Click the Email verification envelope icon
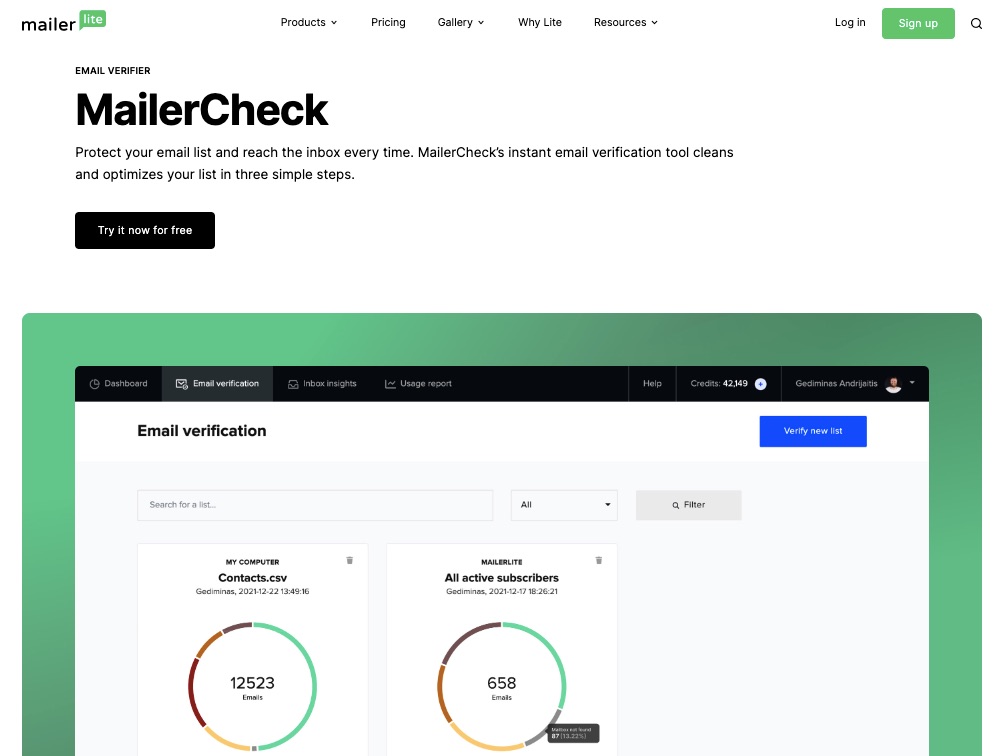 [x=182, y=384]
